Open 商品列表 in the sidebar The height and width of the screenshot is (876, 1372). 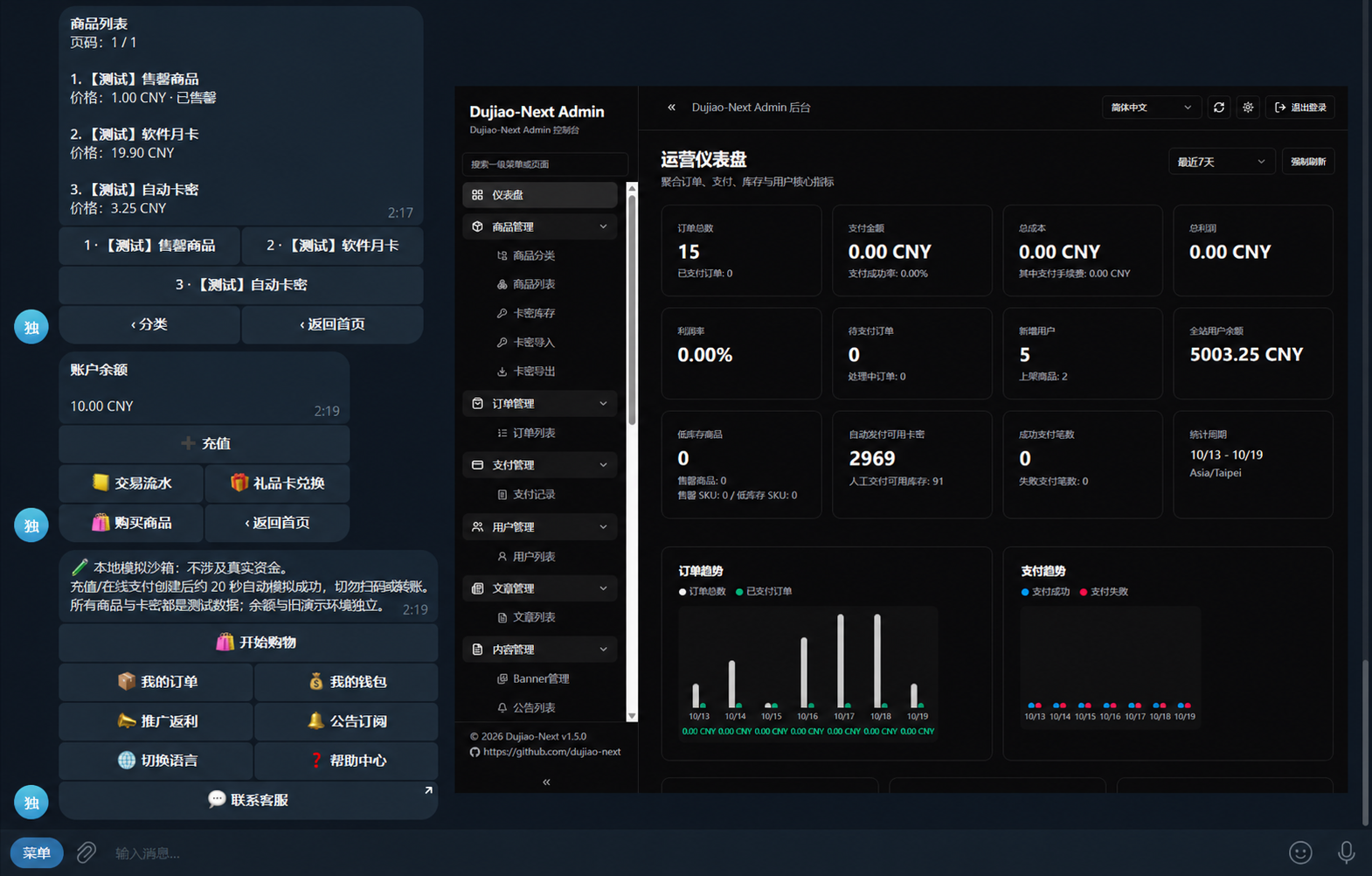(533, 284)
